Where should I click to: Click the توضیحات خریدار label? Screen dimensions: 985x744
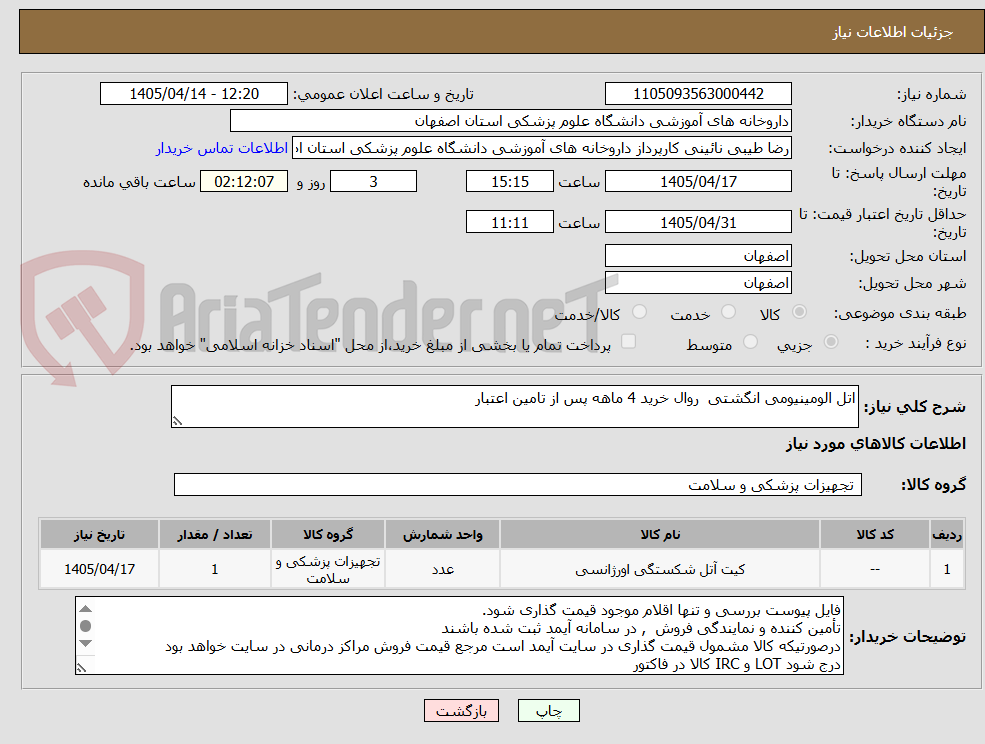pyautogui.click(x=908, y=637)
